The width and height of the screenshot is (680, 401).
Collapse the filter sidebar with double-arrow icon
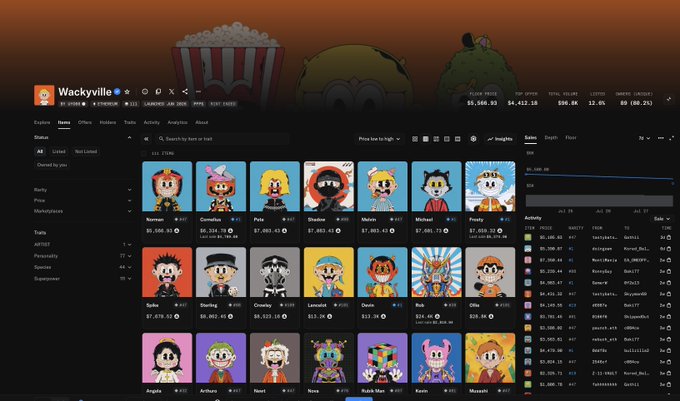pyautogui.click(x=146, y=139)
